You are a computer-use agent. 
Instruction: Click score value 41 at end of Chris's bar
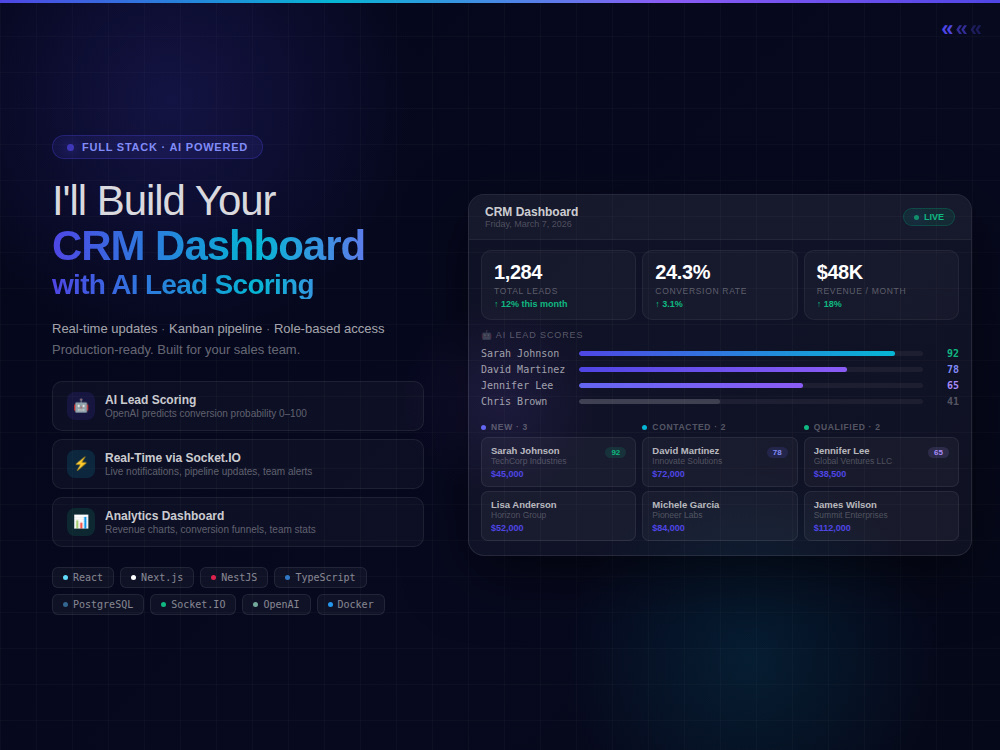click(952, 401)
